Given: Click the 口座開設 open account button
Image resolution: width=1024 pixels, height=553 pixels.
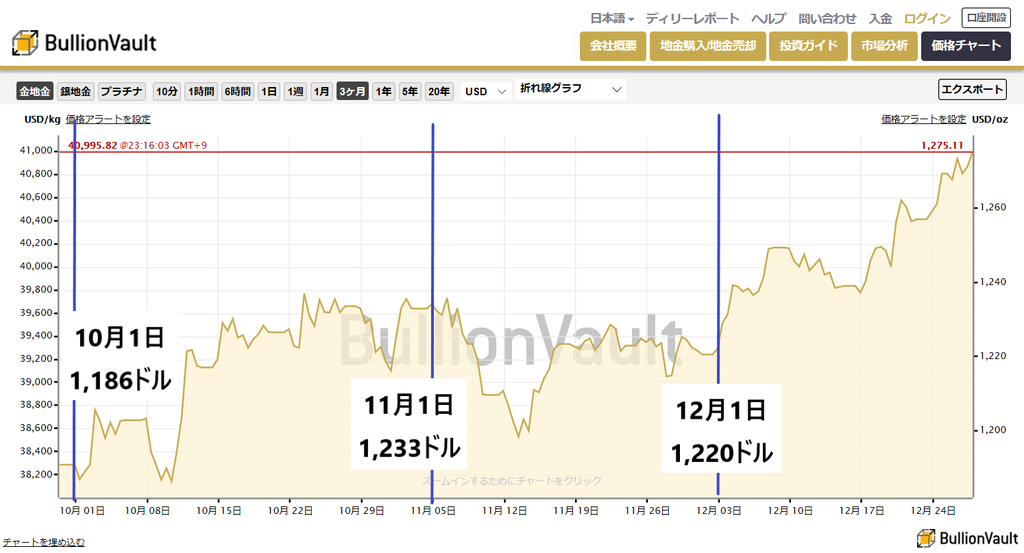Looking at the screenshot, I should (x=986, y=18).
